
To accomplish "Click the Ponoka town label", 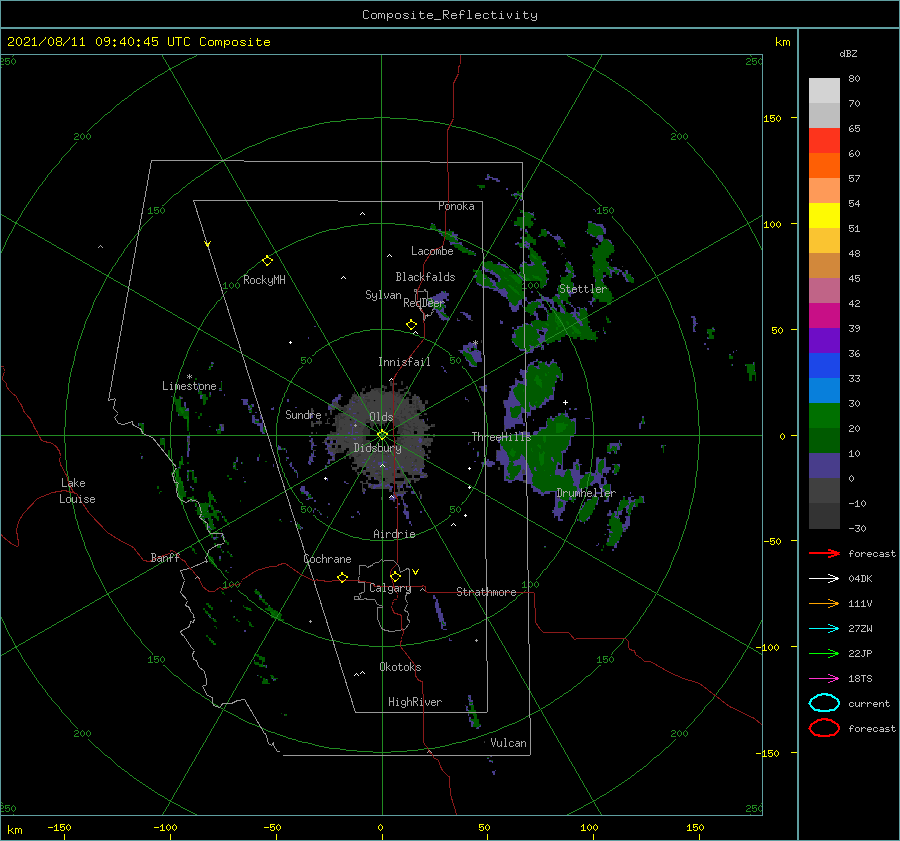I will point(456,206).
